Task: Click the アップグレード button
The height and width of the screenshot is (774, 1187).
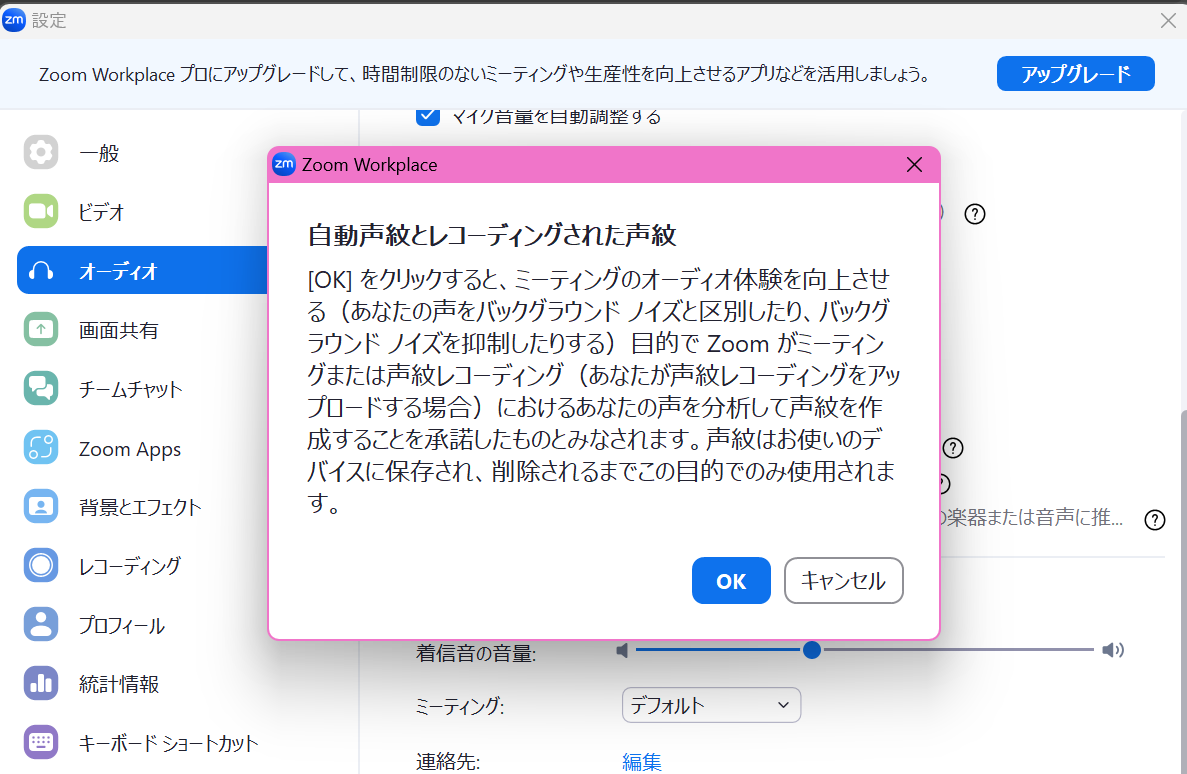Action: pyautogui.click(x=1076, y=73)
